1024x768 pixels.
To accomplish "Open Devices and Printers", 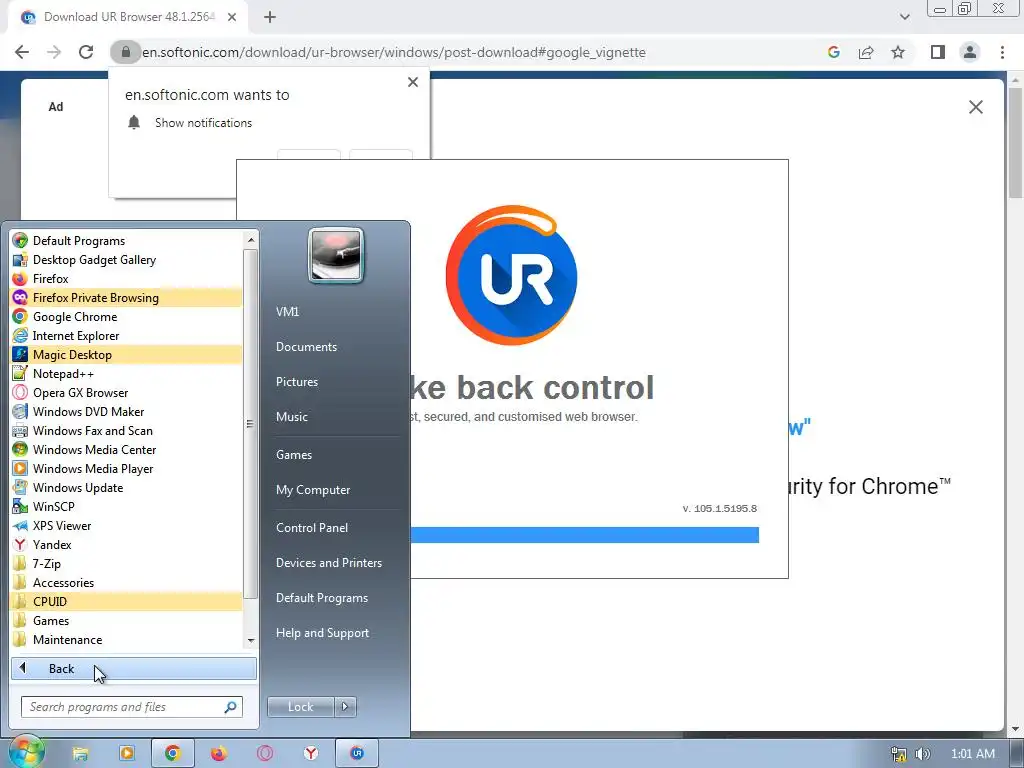I will (328, 562).
